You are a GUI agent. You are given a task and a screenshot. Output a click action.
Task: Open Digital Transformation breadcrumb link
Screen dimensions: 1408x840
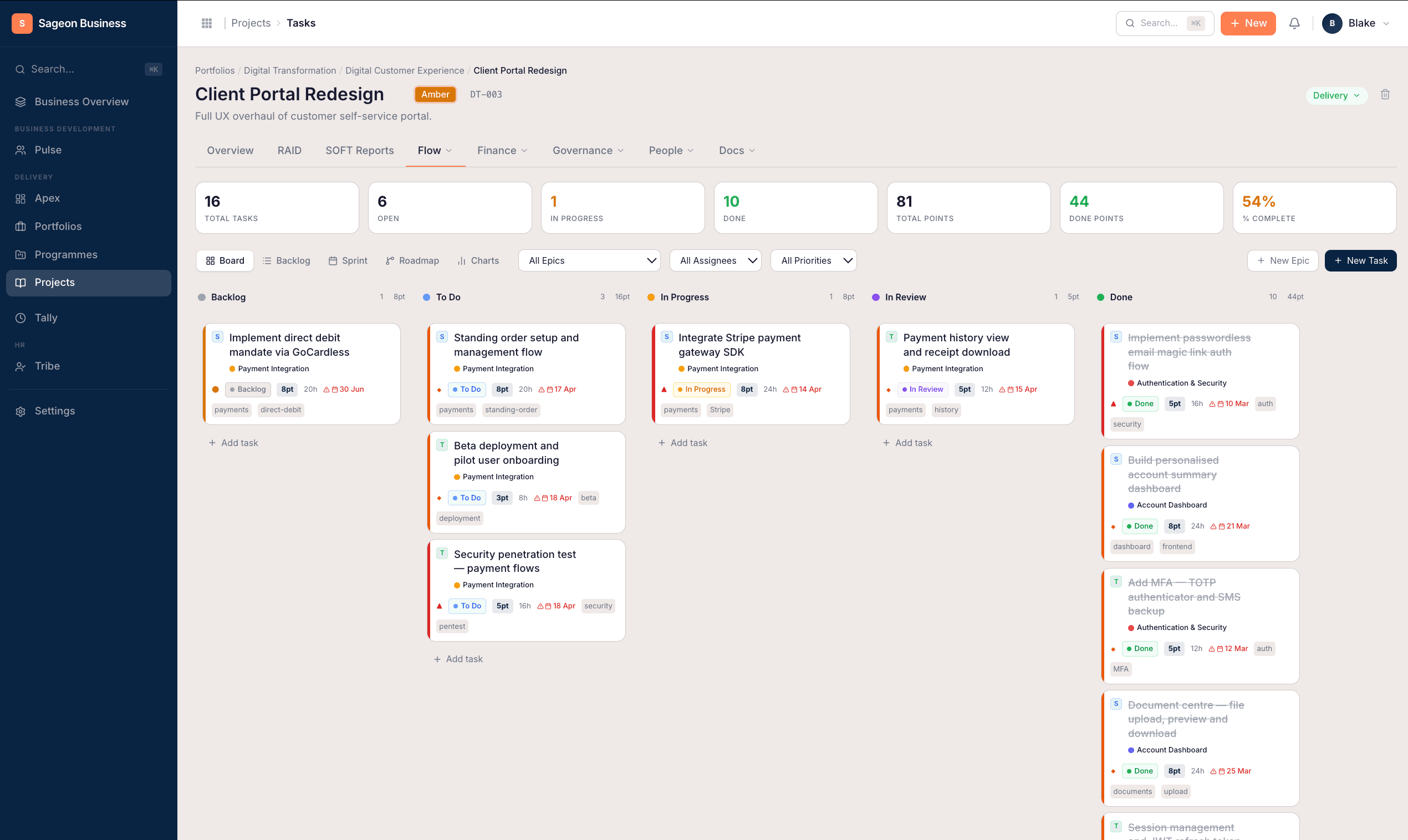(290, 71)
